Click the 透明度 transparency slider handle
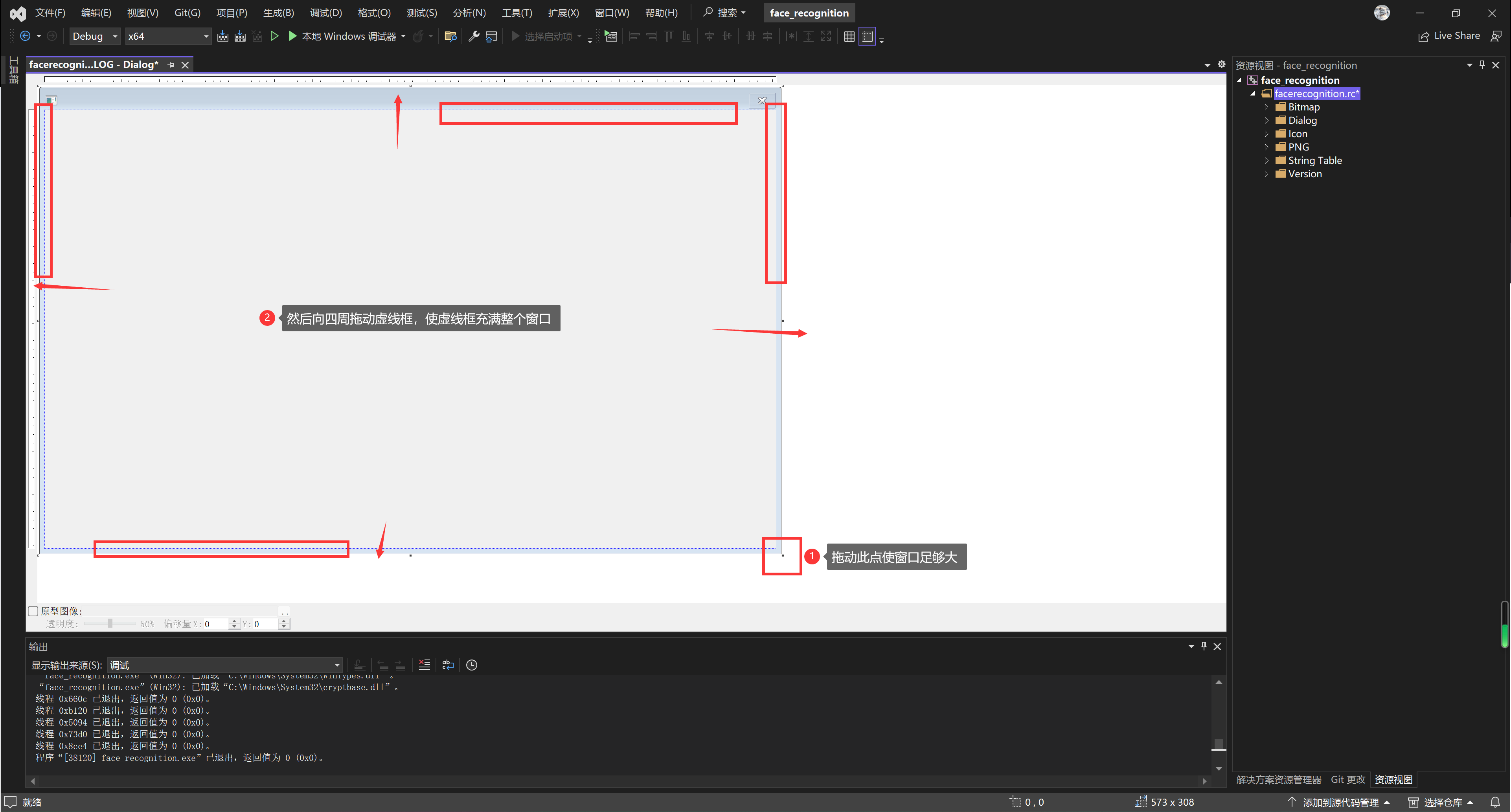The width and height of the screenshot is (1511, 812). pyautogui.click(x=110, y=624)
